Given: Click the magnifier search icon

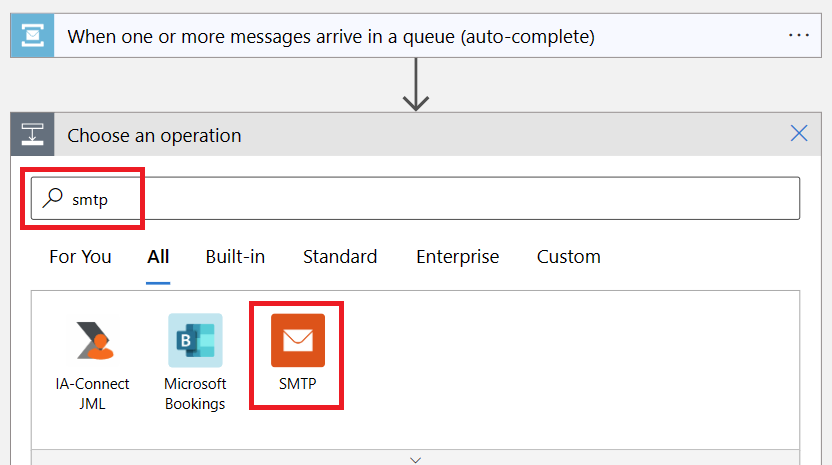Looking at the screenshot, I should 53,198.
